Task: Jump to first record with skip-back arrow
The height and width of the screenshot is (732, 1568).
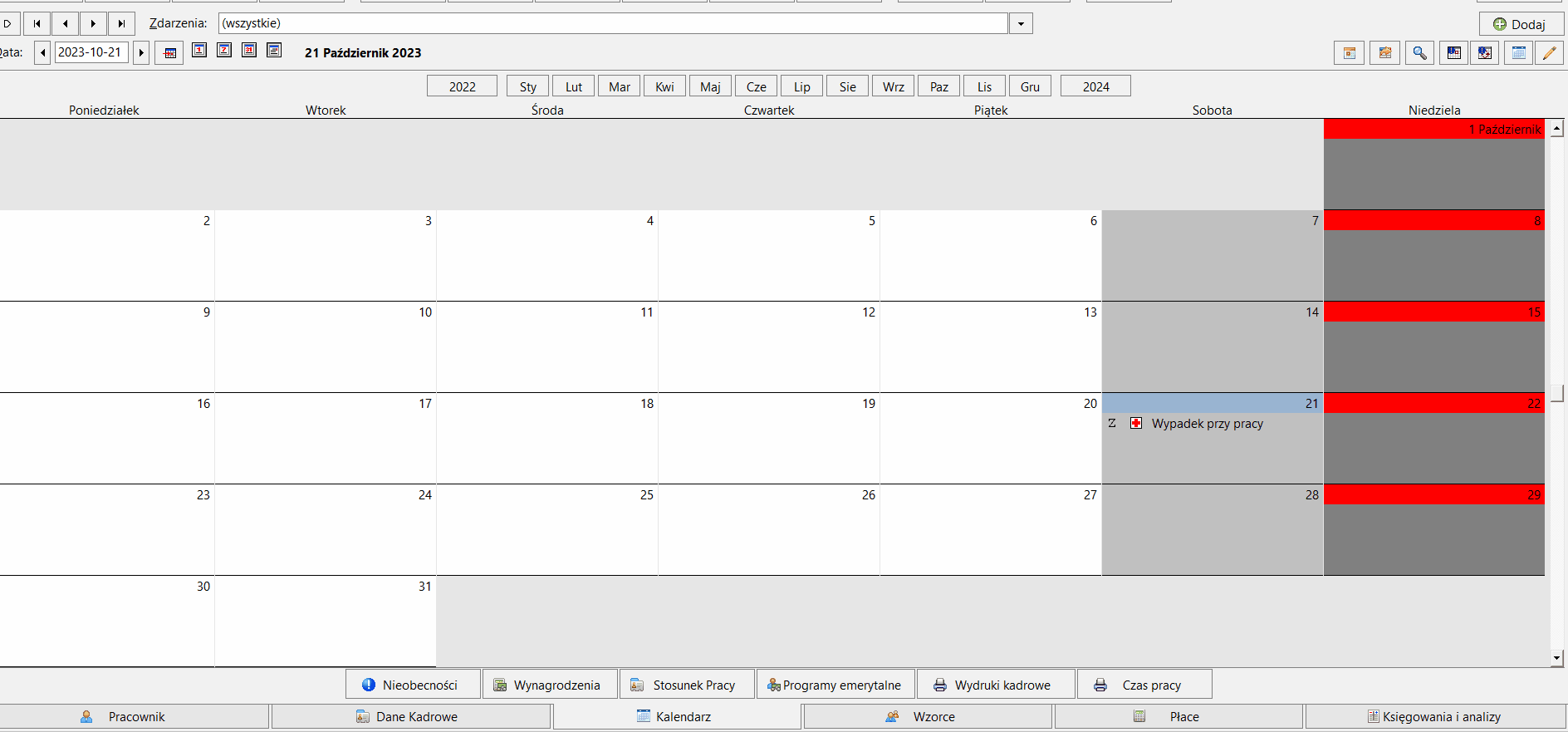Action: pos(37,23)
